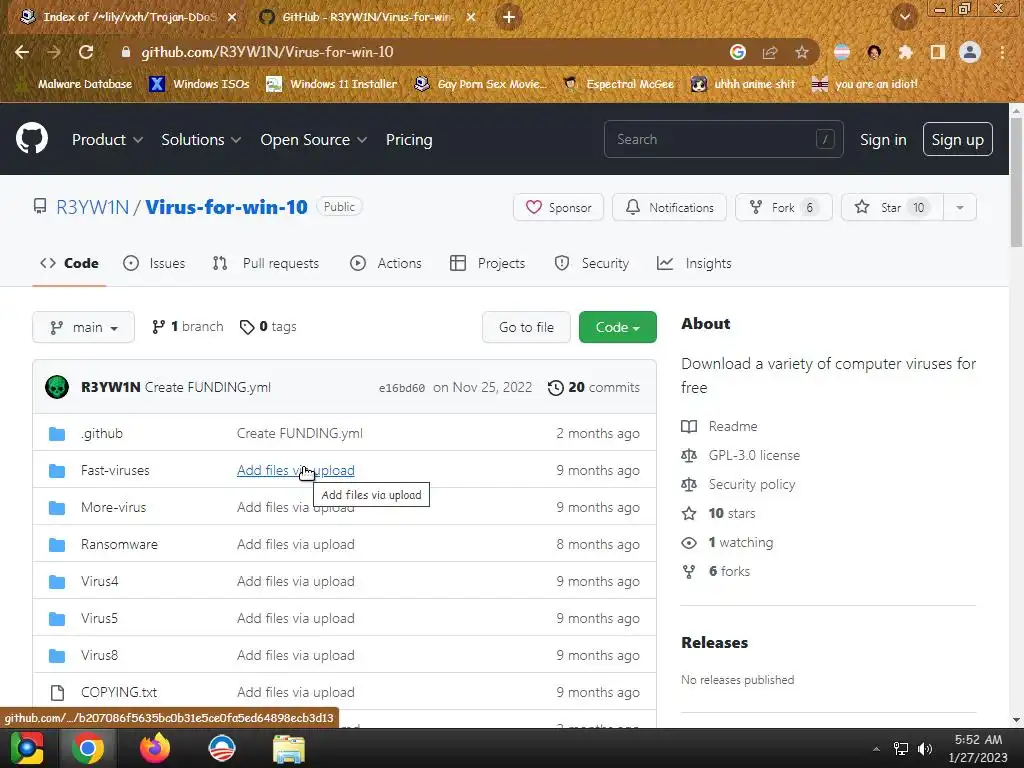
Task: Switch to the Pull requests tab
Action: pyautogui.click(x=266, y=263)
